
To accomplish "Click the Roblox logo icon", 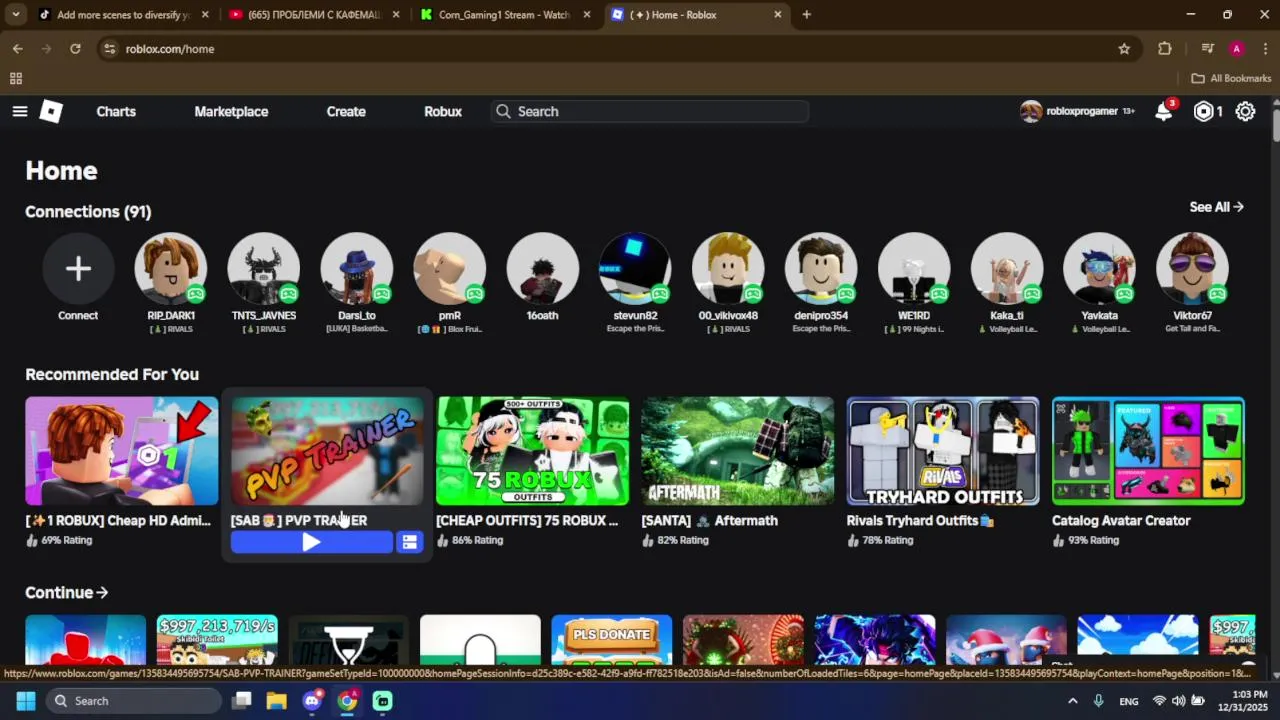I will (51, 111).
